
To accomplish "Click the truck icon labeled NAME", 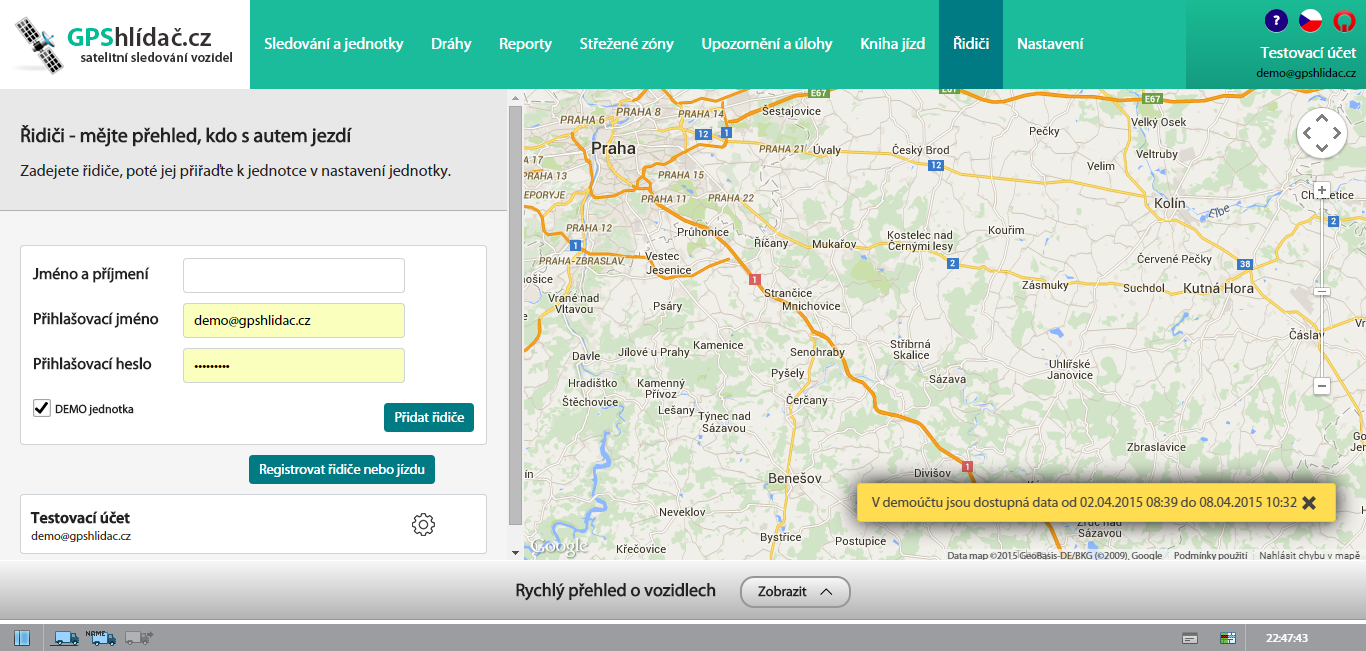I will point(103,637).
